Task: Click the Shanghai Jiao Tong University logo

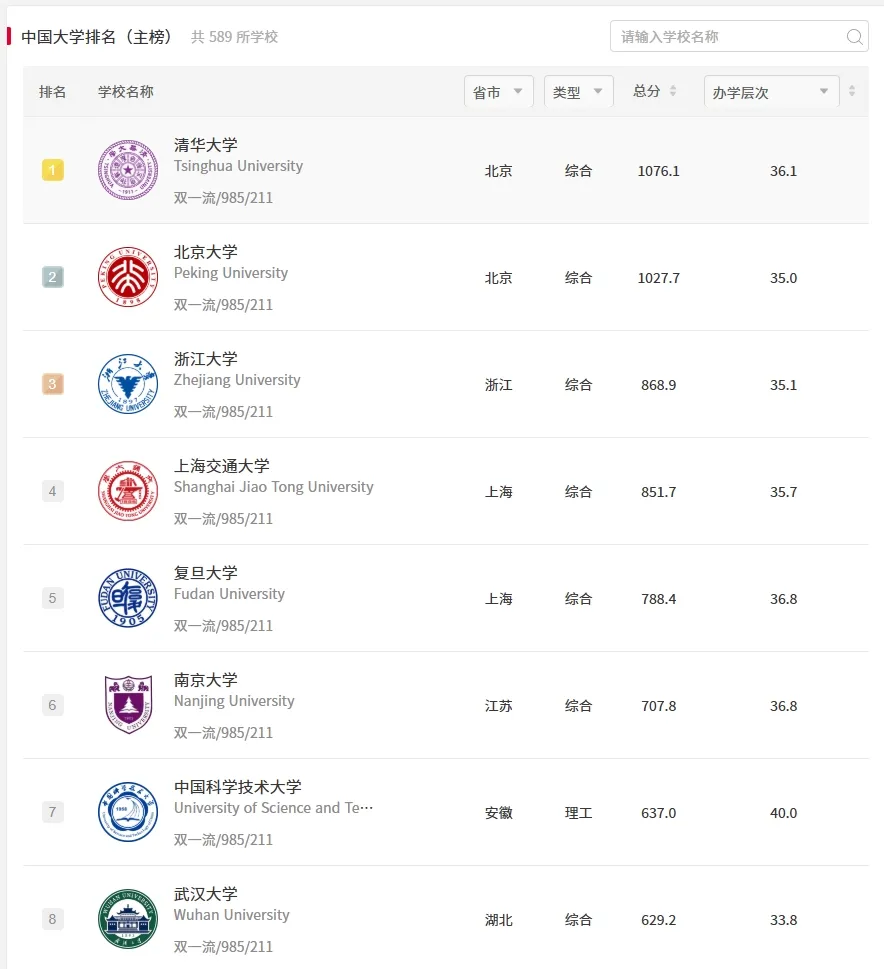Action: (128, 491)
